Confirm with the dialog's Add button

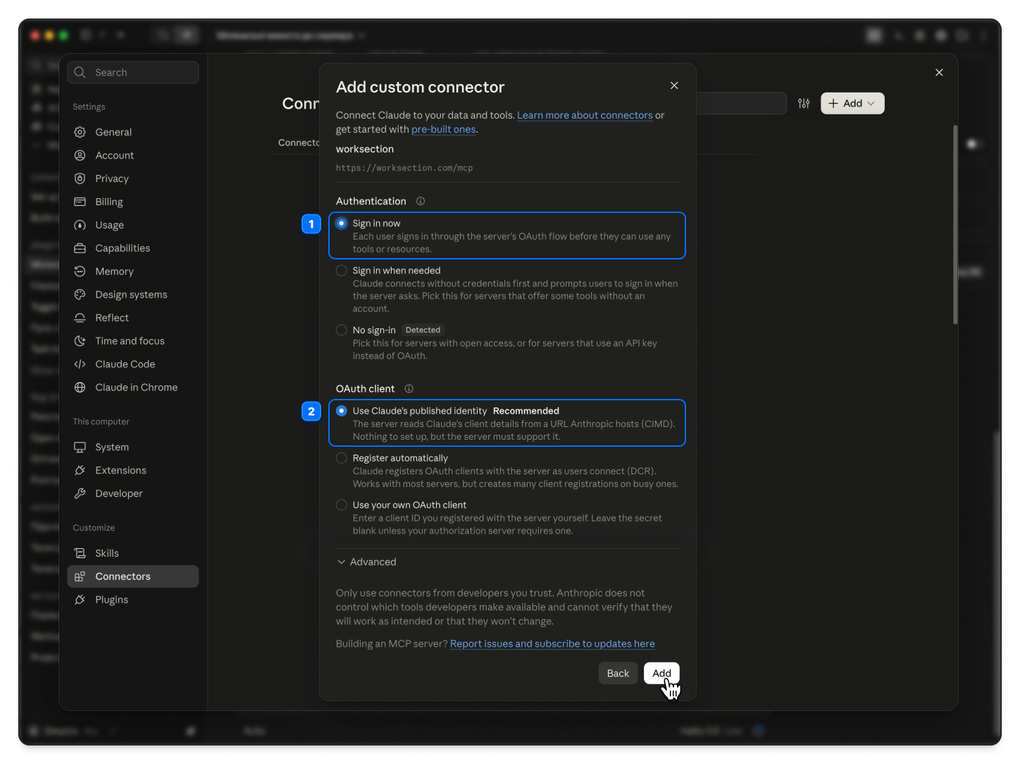point(662,673)
